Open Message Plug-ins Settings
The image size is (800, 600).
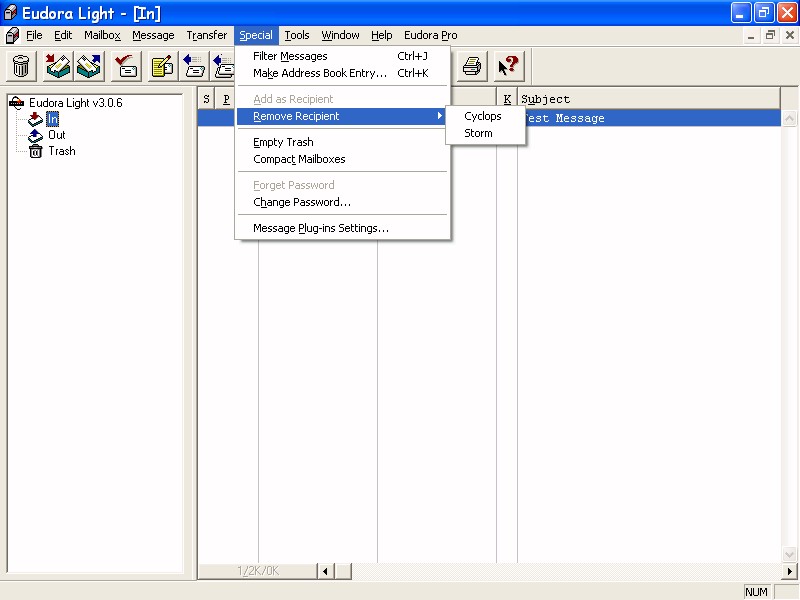[x=343, y=228]
